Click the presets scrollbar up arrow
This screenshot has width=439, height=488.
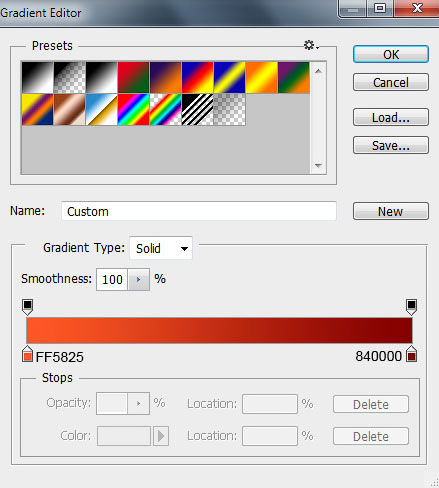pyautogui.click(x=318, y=71)
